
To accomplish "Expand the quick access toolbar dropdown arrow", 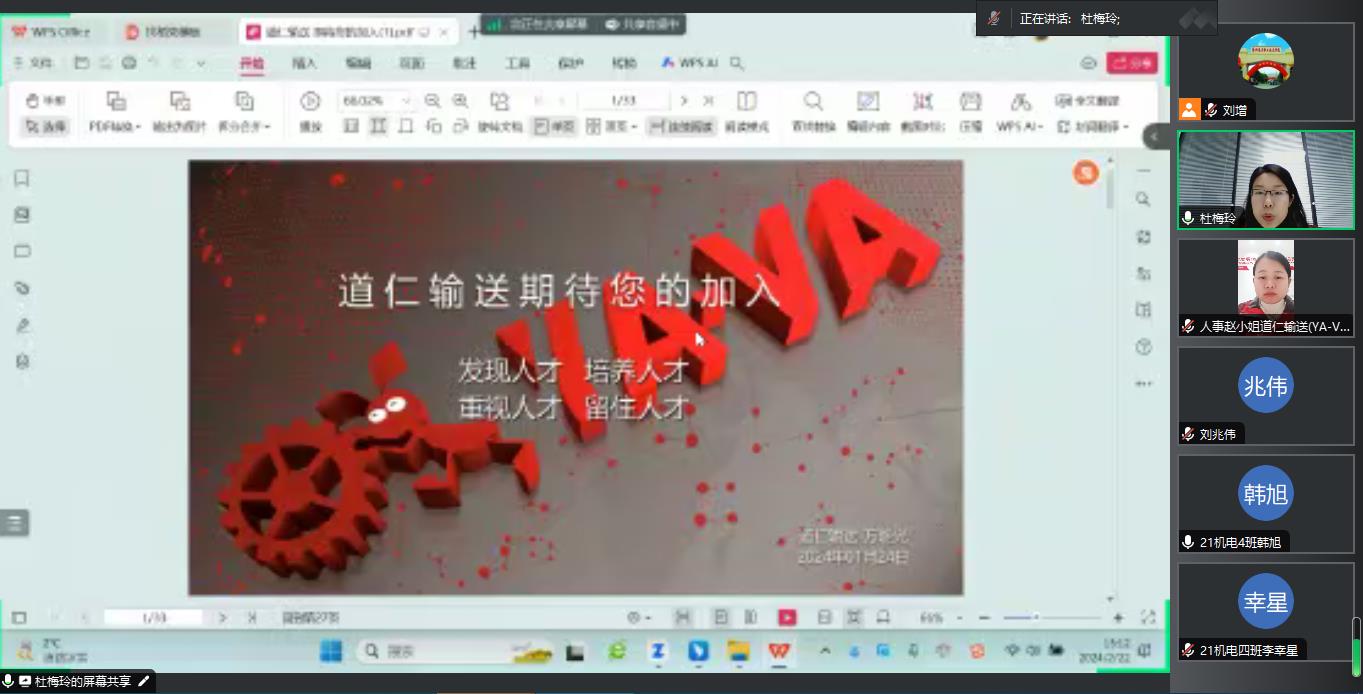I will click(201, 63).
